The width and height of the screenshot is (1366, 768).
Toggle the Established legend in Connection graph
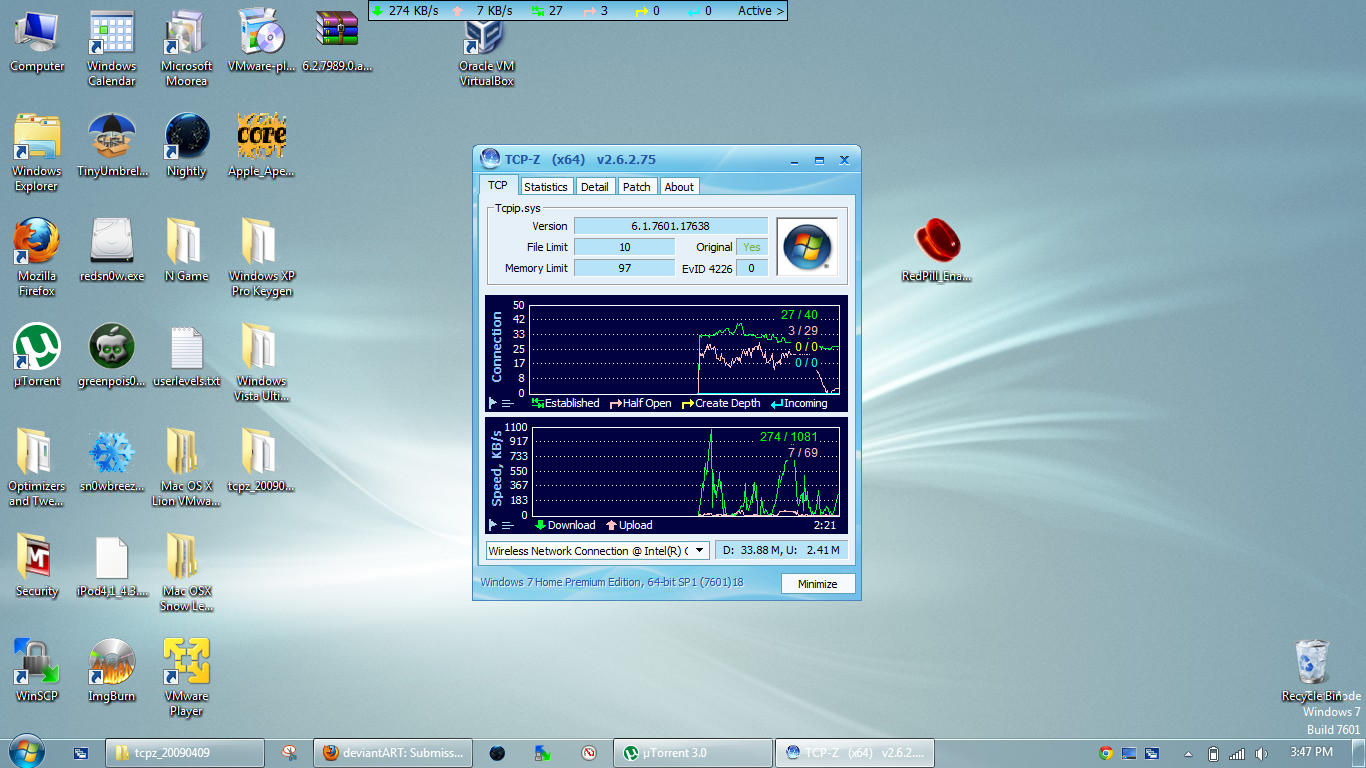[566, 404]
